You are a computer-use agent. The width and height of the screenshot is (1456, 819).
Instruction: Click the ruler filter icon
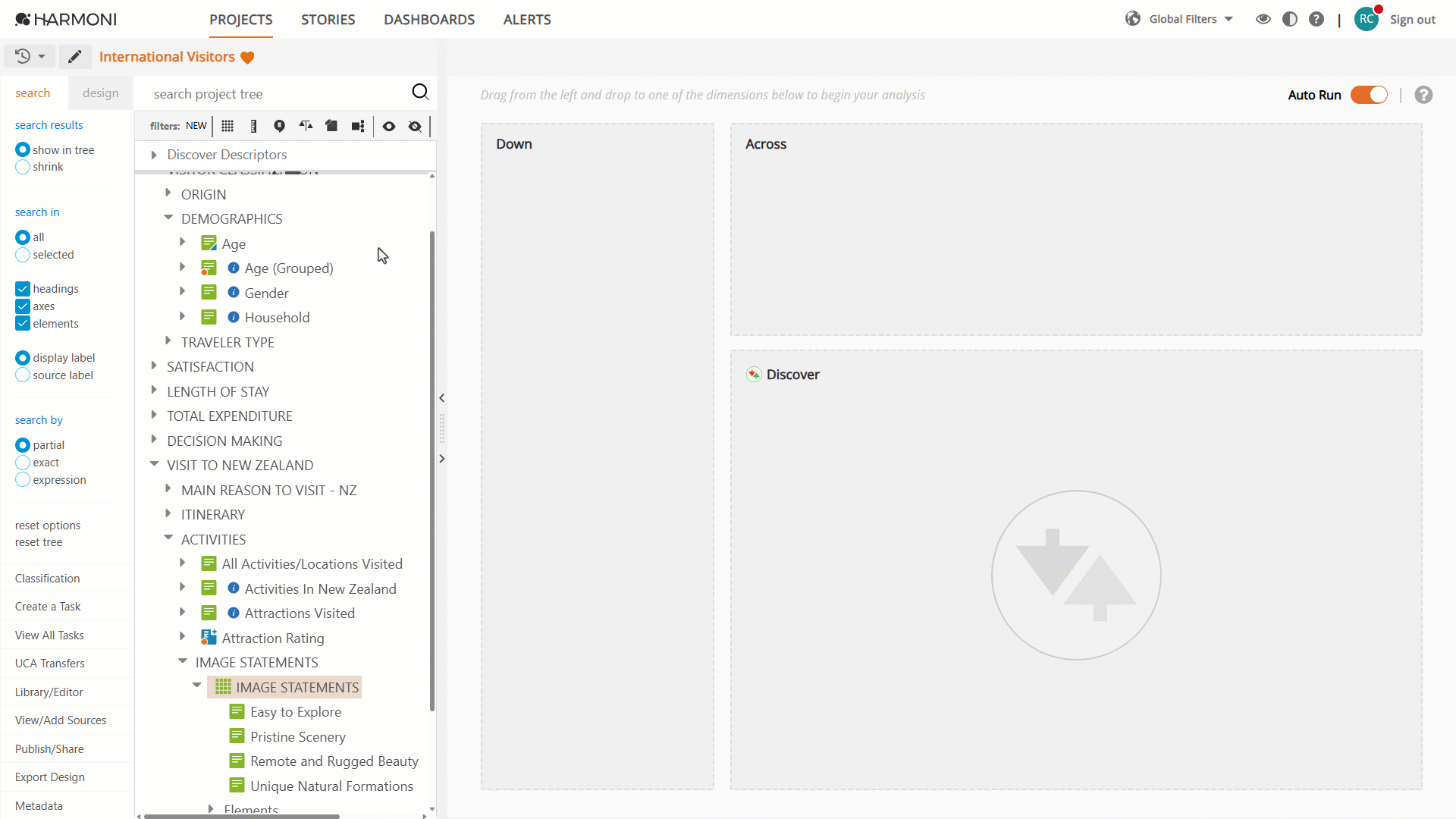tap(253, 126)
